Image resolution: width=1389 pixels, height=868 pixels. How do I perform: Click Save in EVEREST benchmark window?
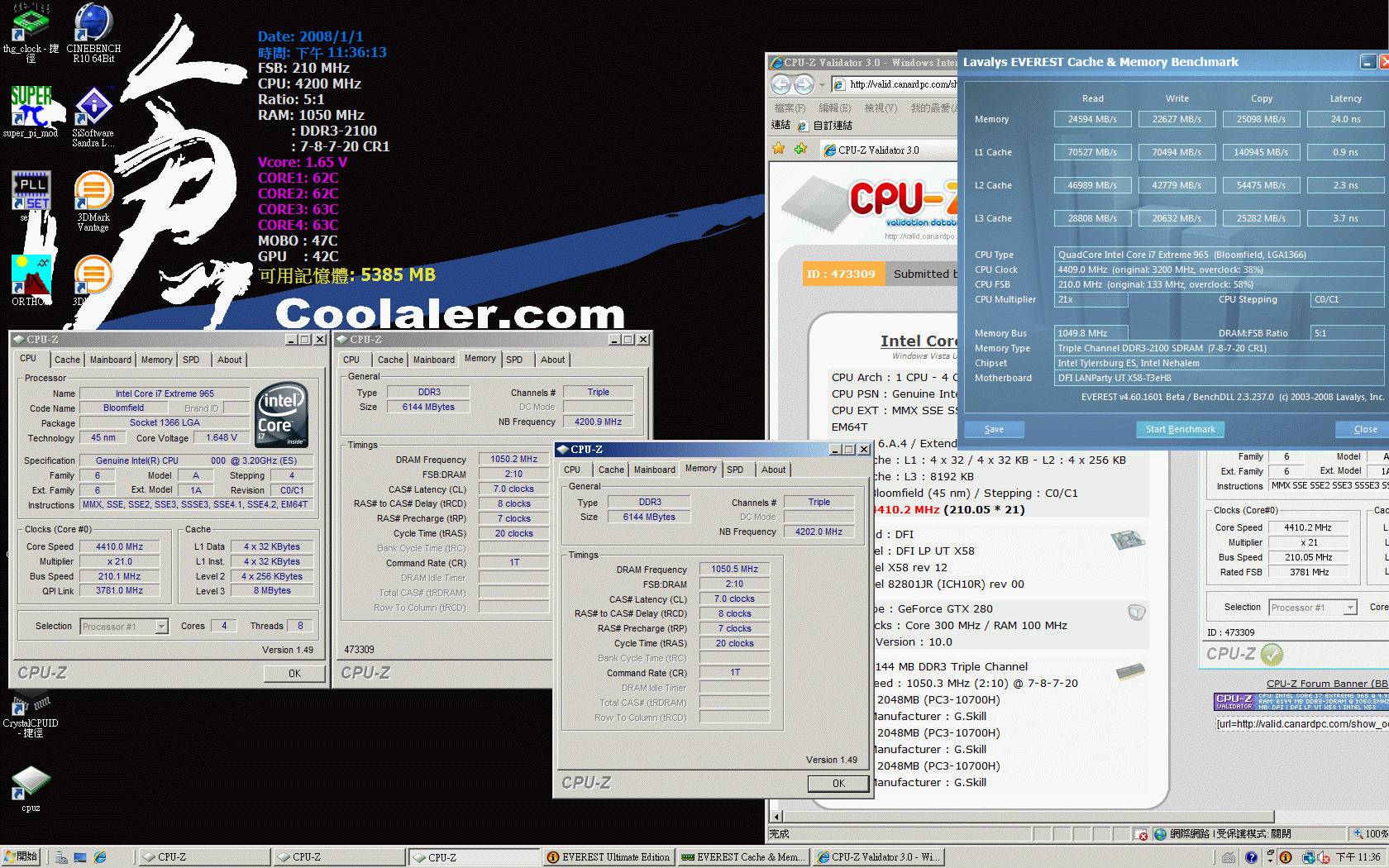pos(994,429)
